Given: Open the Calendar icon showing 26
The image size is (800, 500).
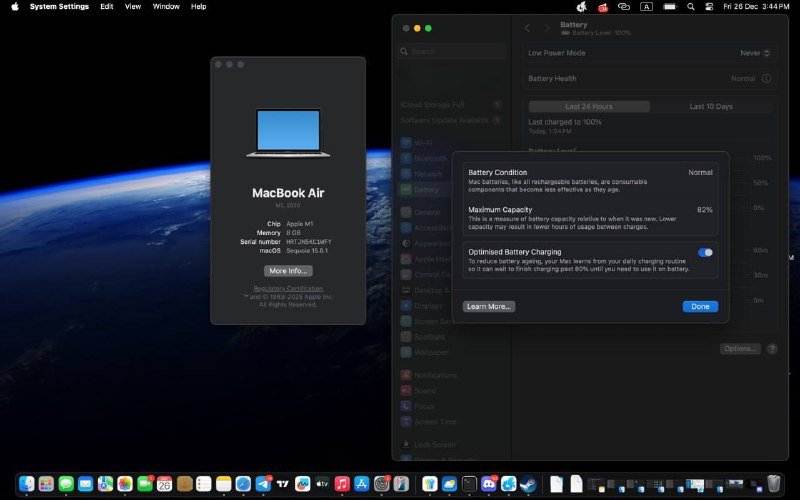Looking at the screenshot, I should coord(164,483).
